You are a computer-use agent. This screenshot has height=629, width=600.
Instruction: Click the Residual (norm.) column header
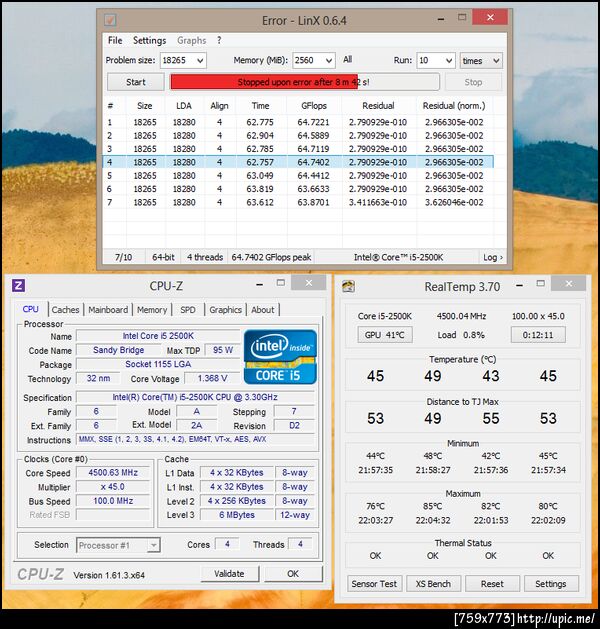tap(454, 106)
